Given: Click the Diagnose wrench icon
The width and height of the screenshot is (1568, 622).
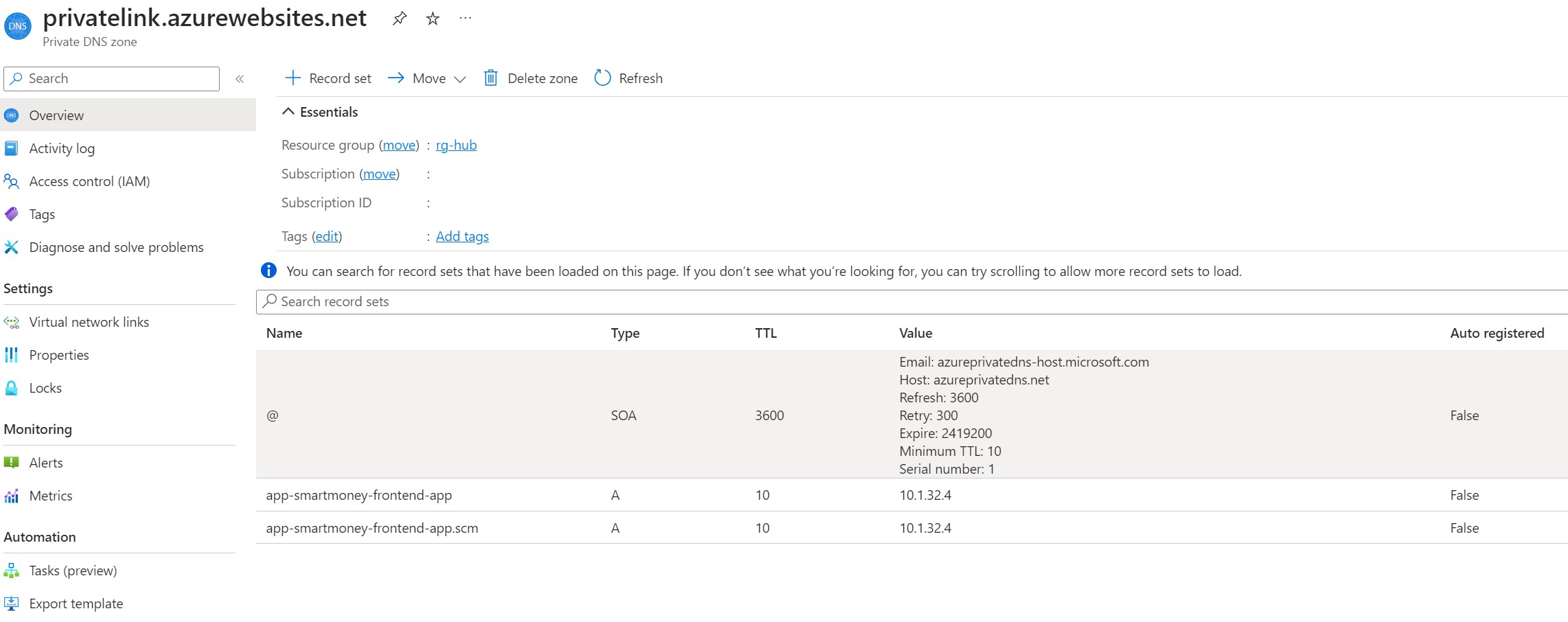Looking at the screenshot, I should click(x=12, y=247).
